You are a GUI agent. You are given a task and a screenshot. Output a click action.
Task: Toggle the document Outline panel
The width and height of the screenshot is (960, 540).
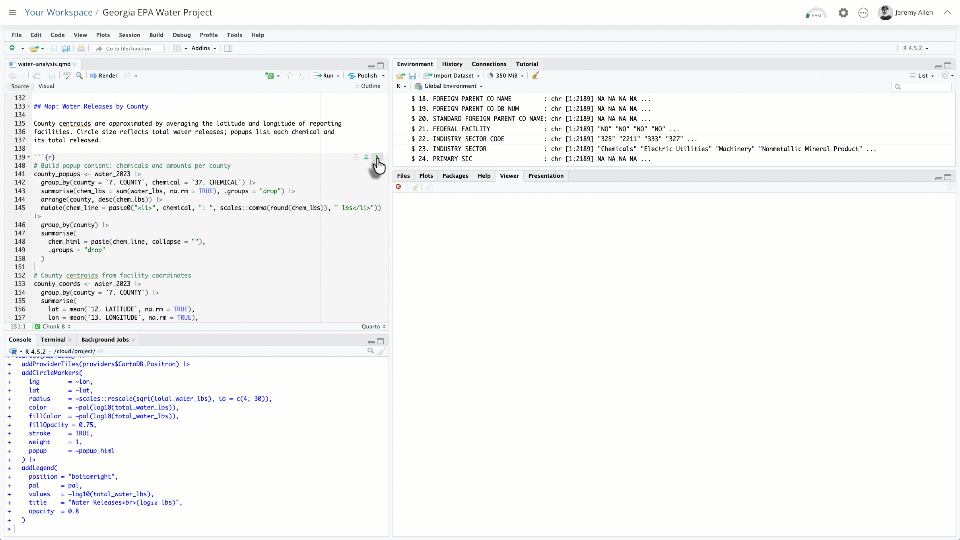pos(370,86)
